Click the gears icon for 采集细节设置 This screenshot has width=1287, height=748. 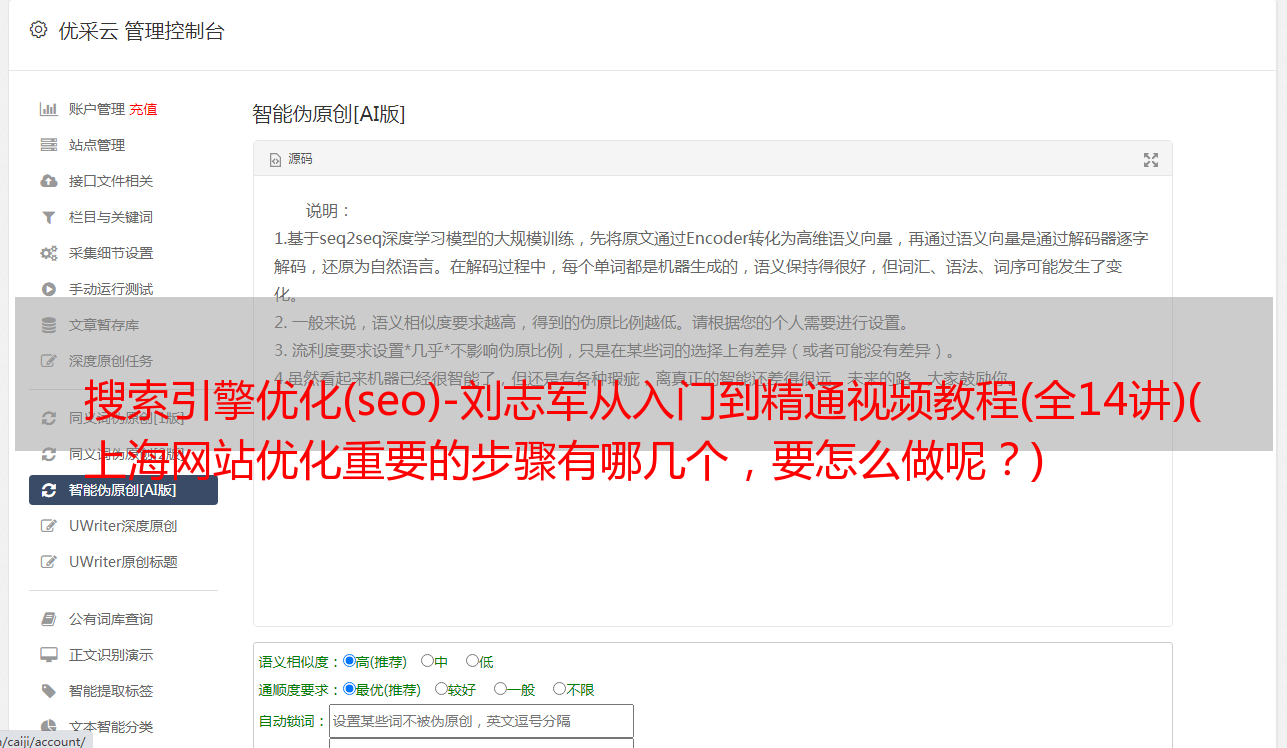pos(48,253)
